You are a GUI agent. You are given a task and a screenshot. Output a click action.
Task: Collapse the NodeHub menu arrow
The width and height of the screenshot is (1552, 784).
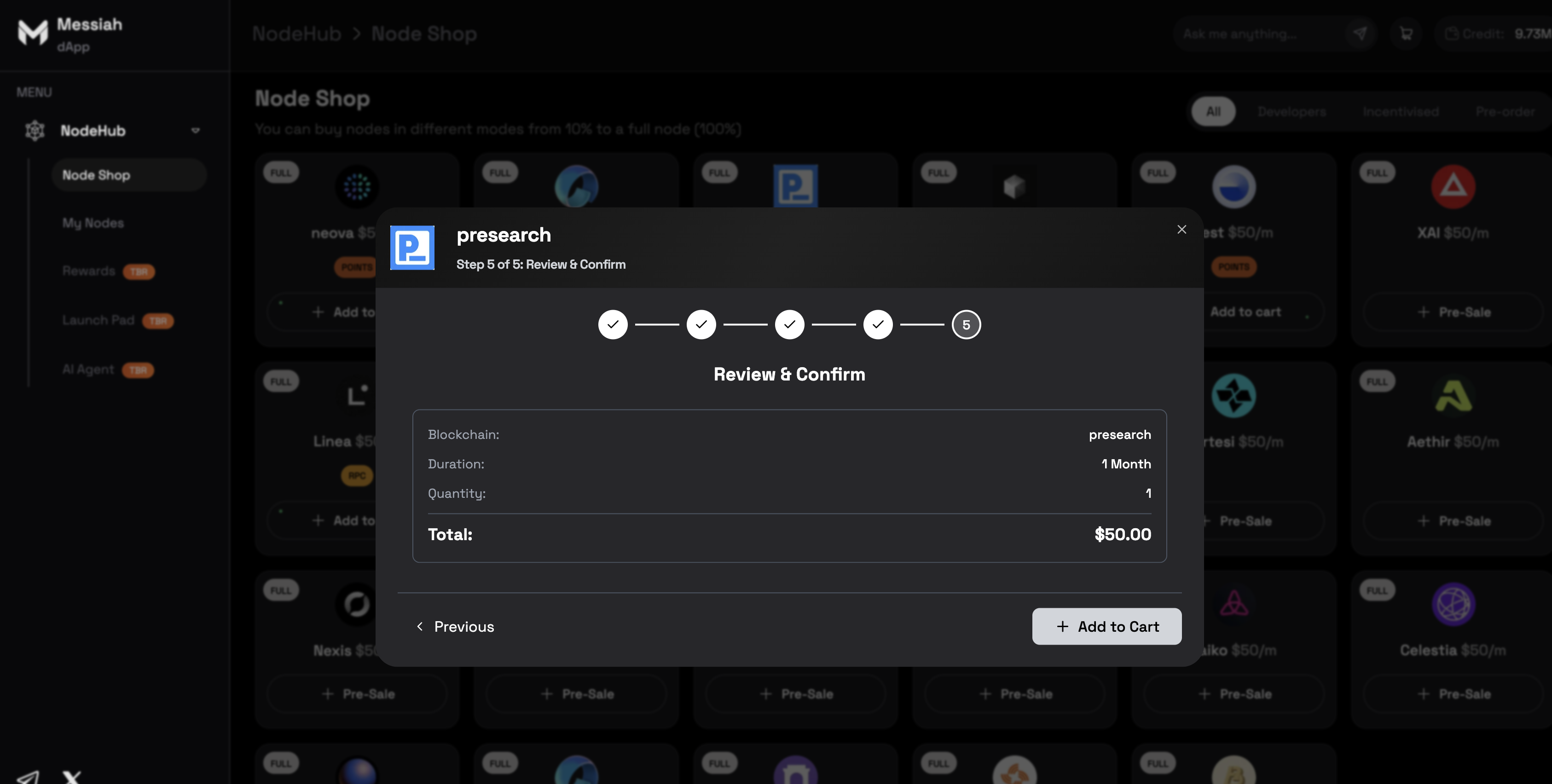[x=195, y=130]
